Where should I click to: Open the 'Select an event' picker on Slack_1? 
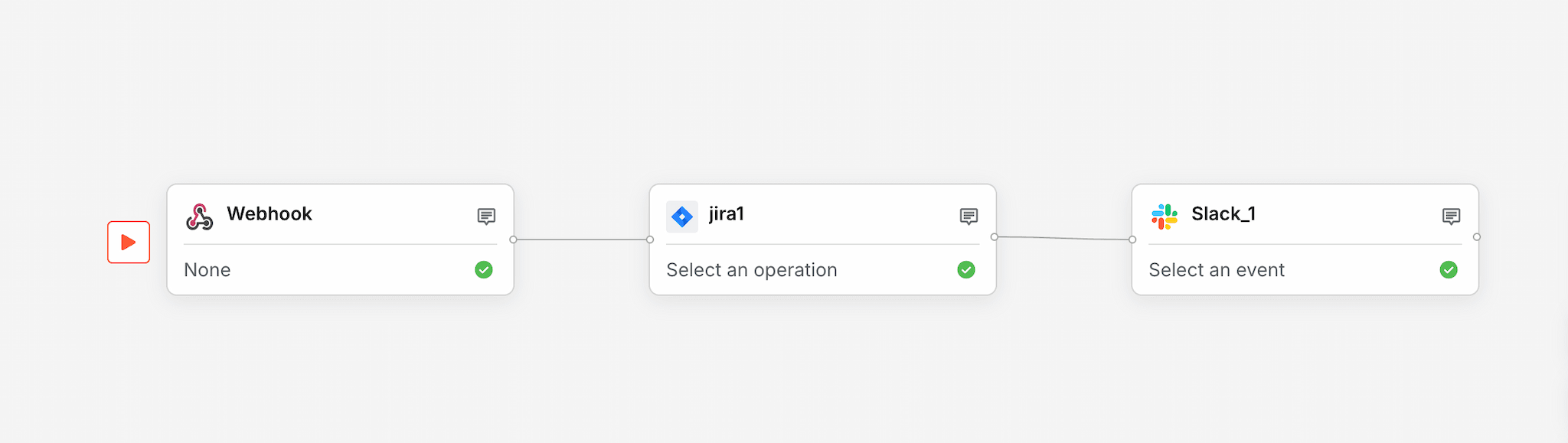1217,269
